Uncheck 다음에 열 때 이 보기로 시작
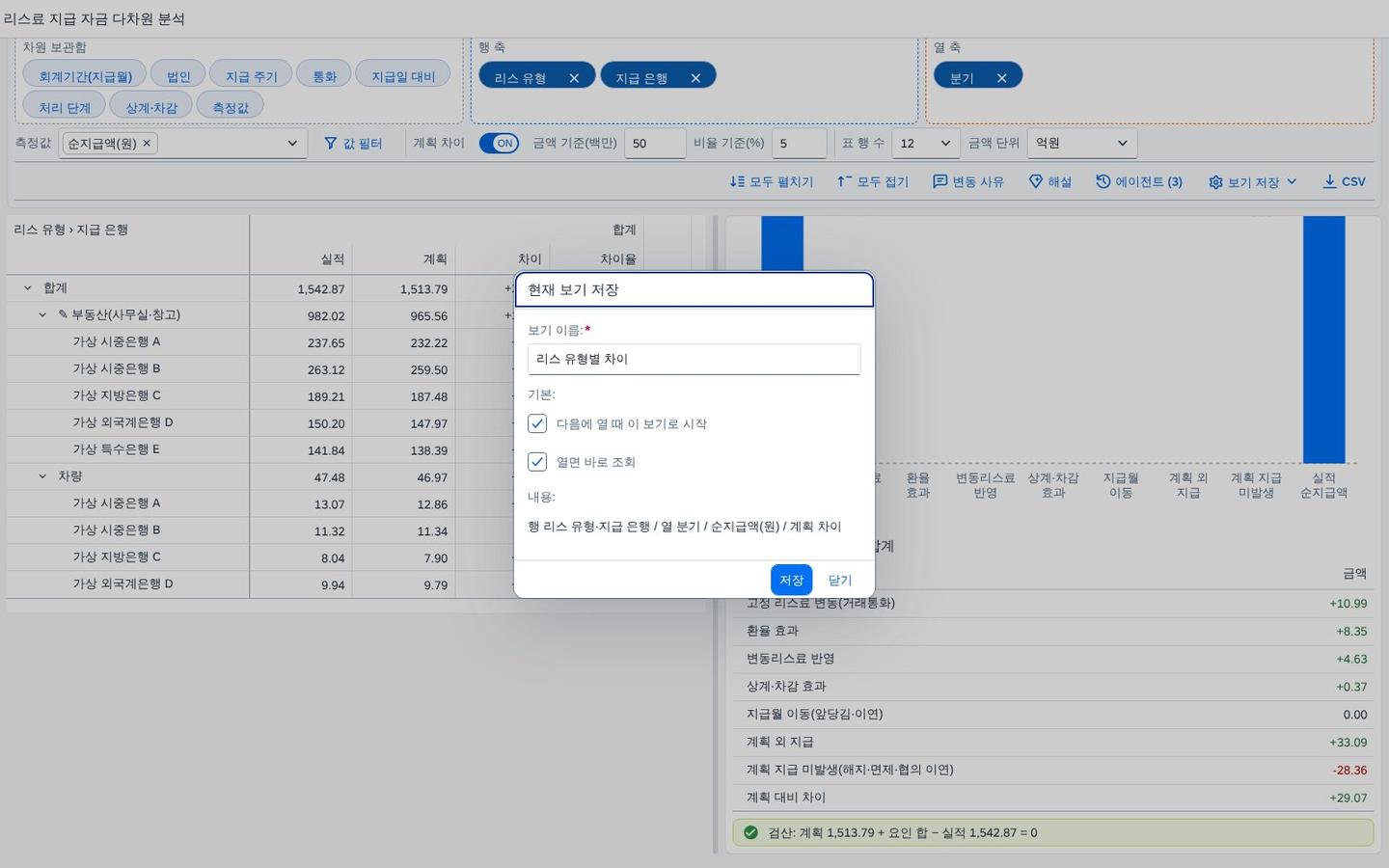Screen dimensions: 1389x868 [537, 423]
